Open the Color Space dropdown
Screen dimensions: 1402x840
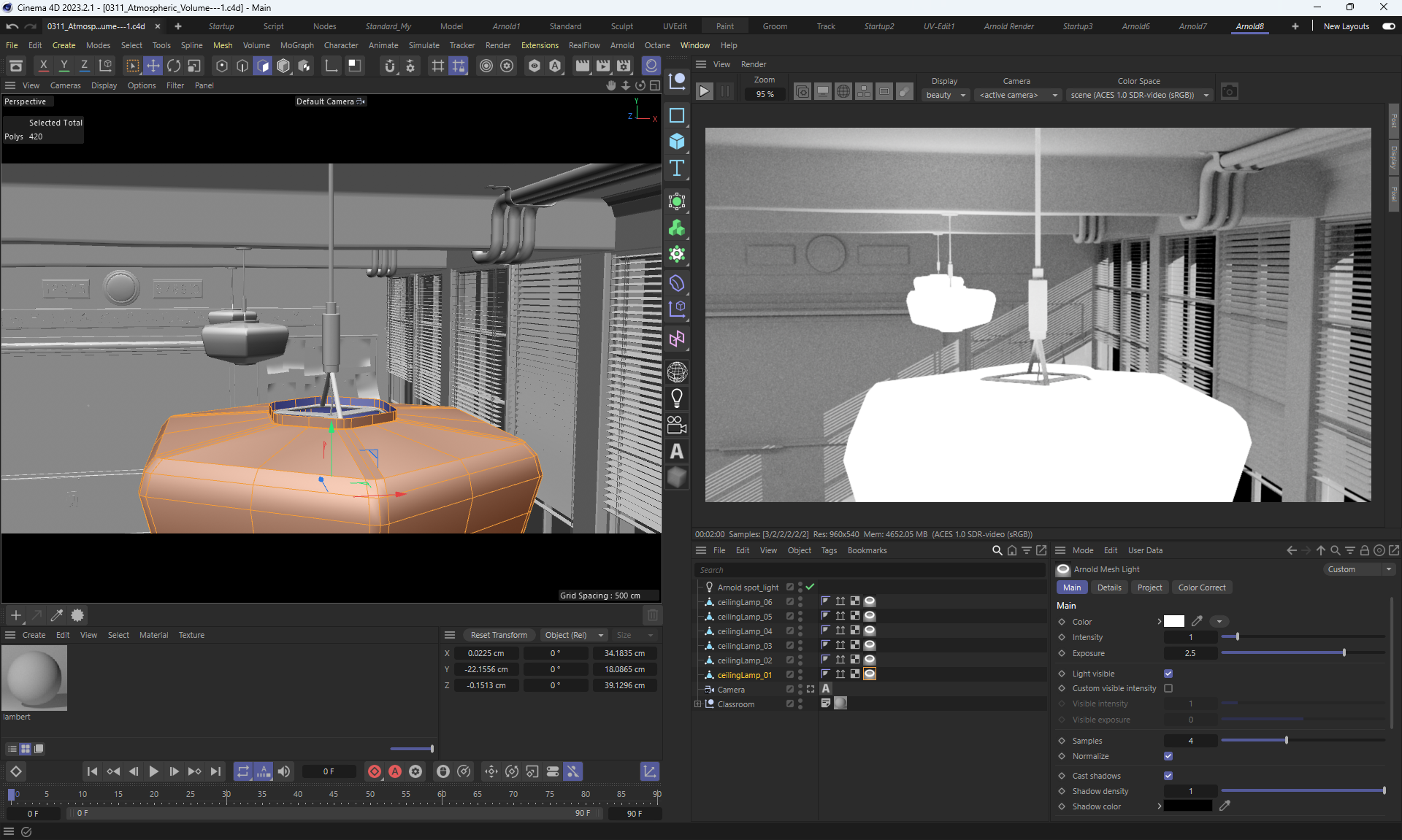[1139, 95]
